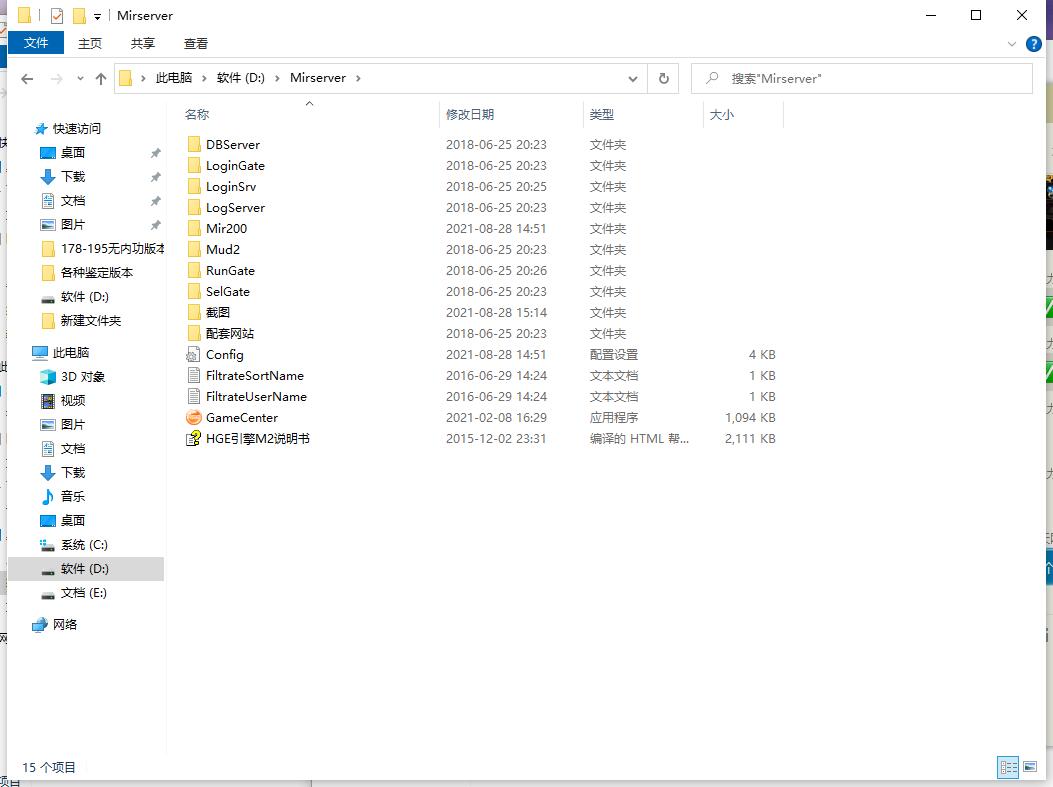Image resolution: width=1053 pixels, height=787 pixels.
Task: Switch to the 查看 ribbon tab
Action: pyautogui.click(x=196, y=43)
